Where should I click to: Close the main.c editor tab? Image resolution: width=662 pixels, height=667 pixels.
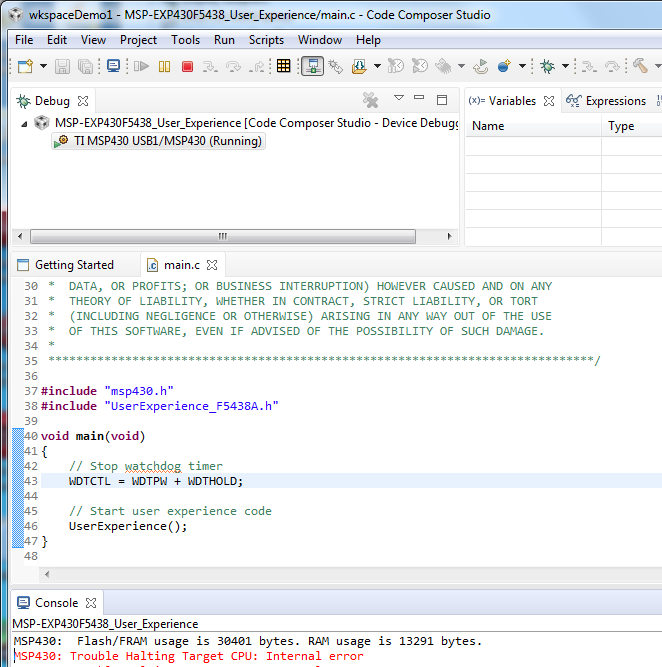212,265
